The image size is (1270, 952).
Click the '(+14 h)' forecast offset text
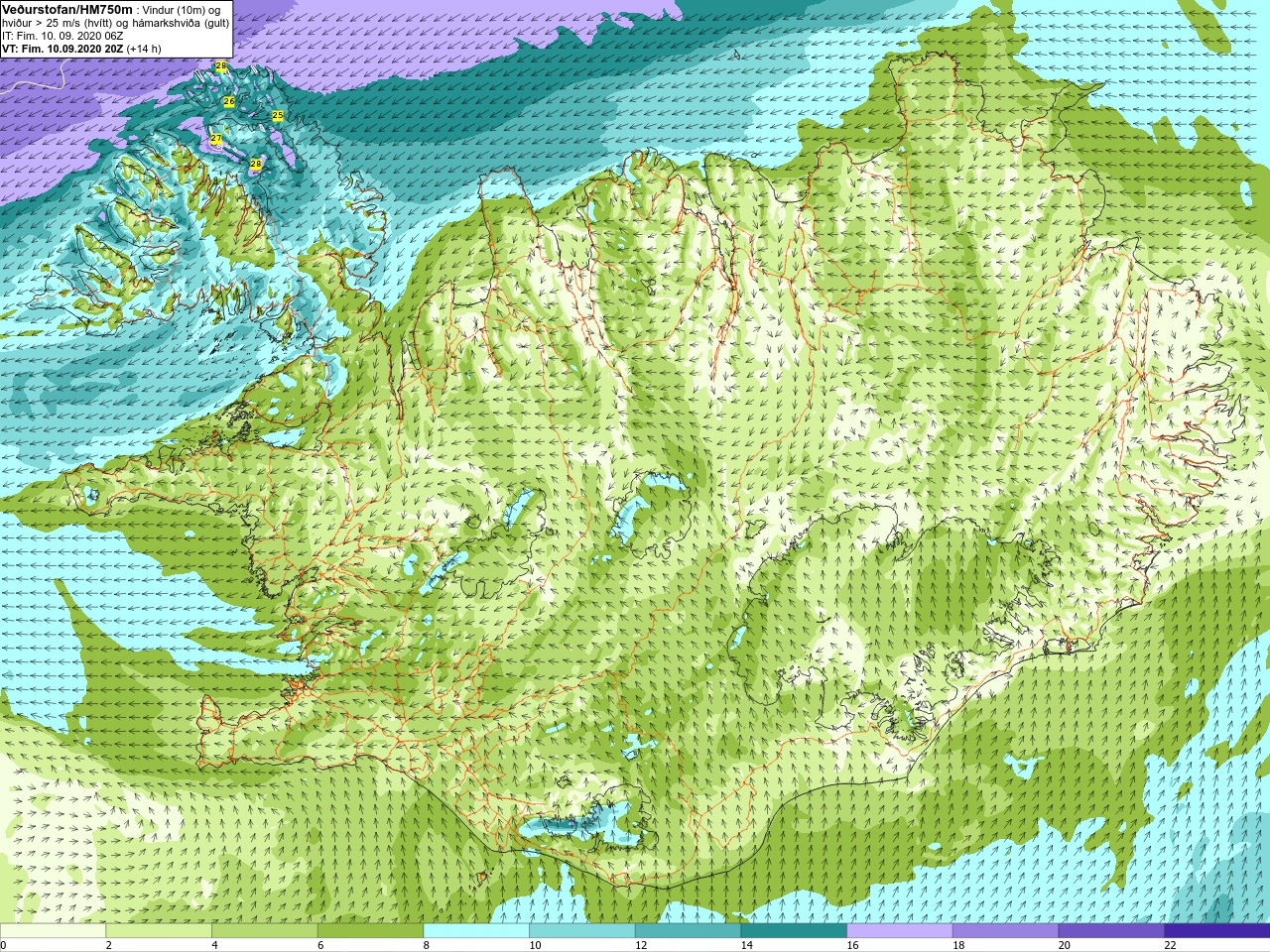(144, 49)
